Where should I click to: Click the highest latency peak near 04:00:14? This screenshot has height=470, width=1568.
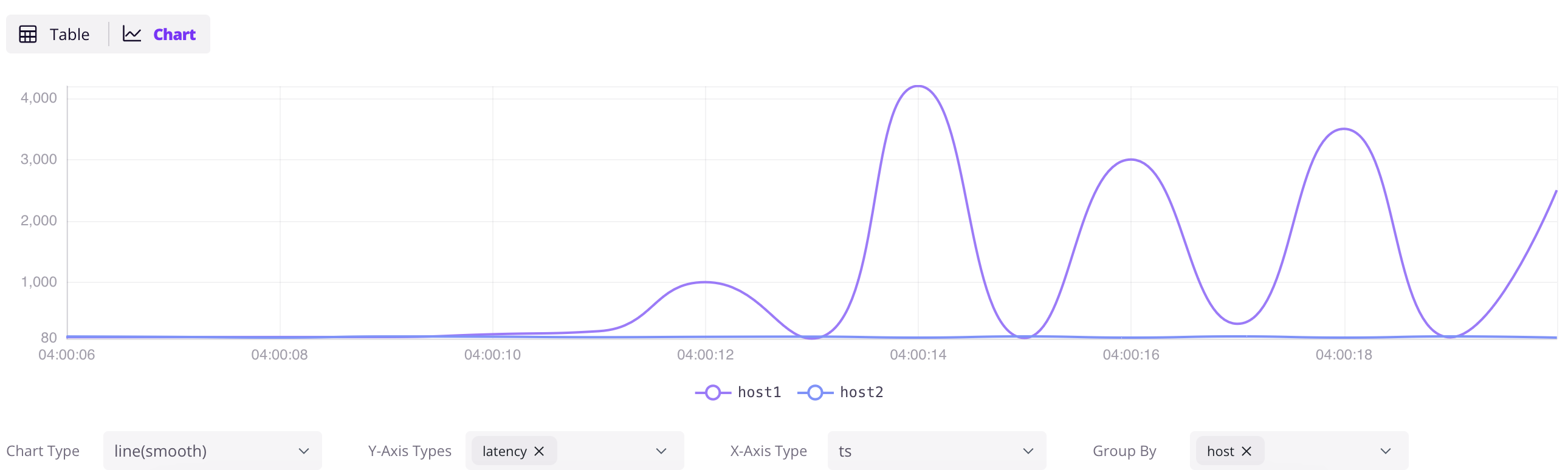pos(918,86)
